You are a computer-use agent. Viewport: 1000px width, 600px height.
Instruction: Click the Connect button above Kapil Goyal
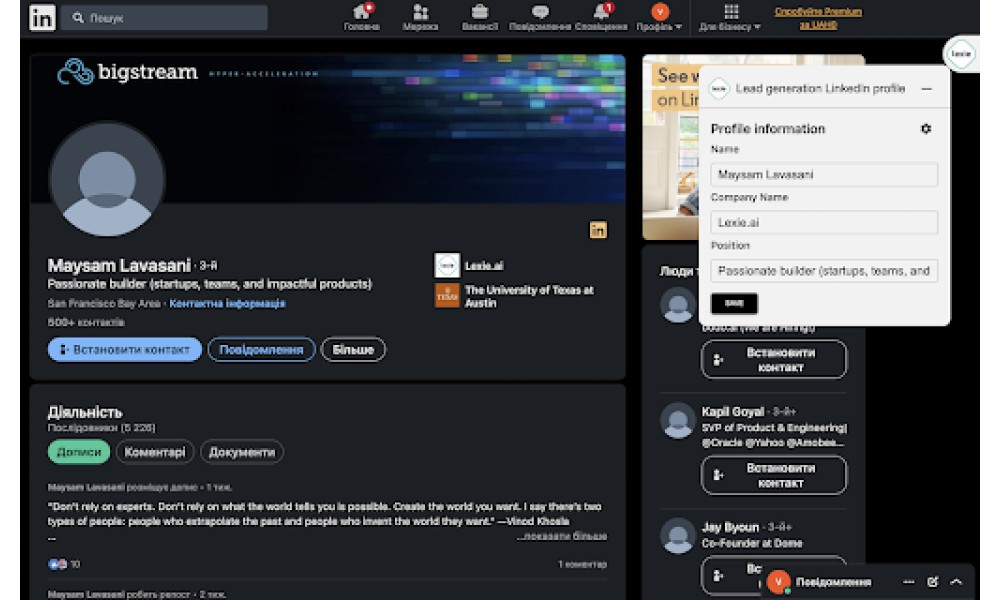(774, 360)
